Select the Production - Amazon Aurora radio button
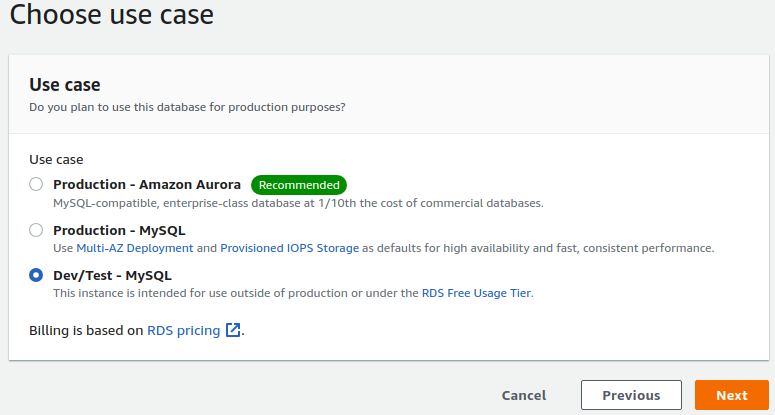This screenshot has height=415, width=775. pyautogui.click(x=36, y=184)
